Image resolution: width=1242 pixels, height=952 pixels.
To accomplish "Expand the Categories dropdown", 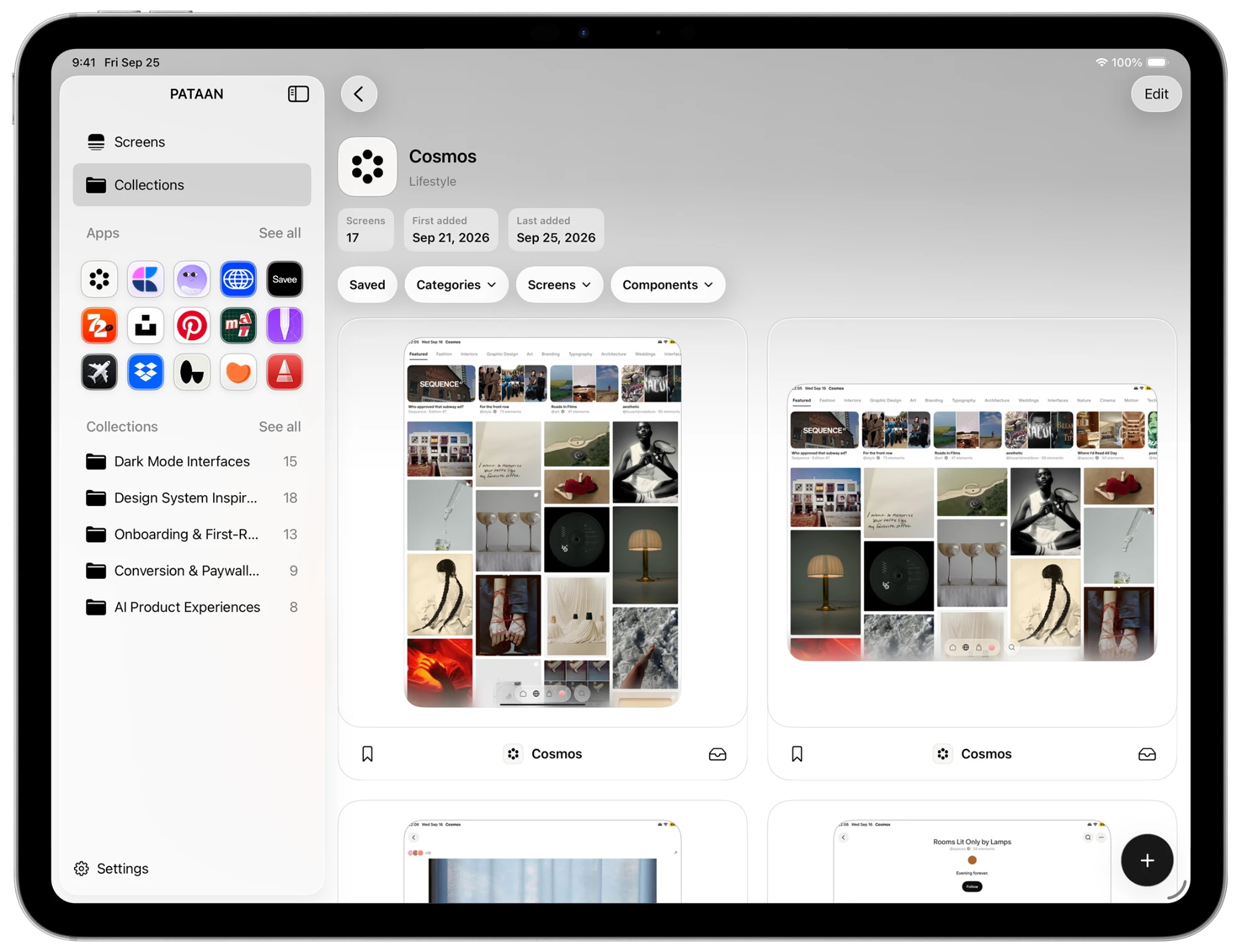I will pyautogui.click(x=456, y=284).
